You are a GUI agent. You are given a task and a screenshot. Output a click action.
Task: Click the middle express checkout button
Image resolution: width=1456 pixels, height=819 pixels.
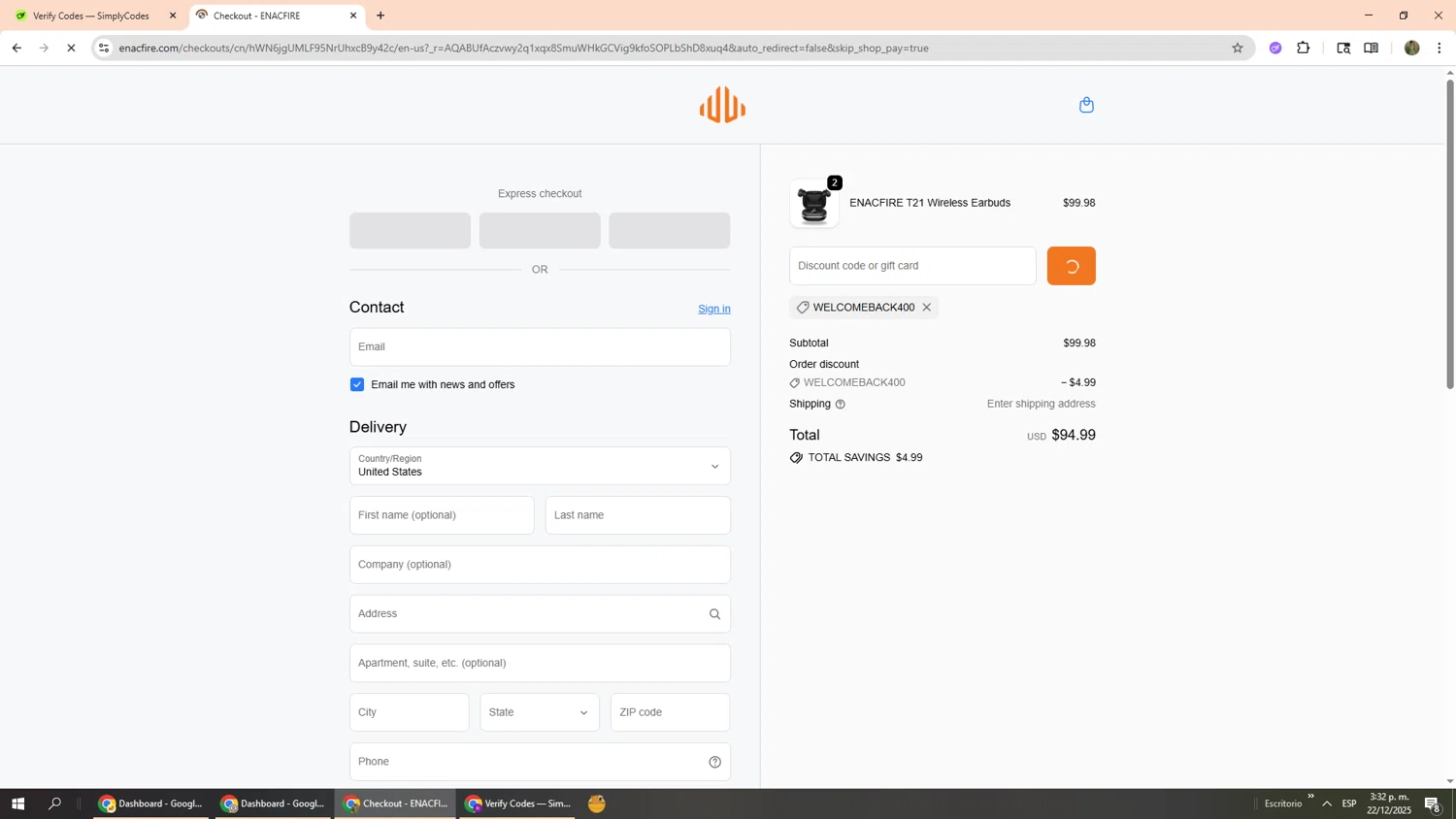pyautogui.click(x=540, y=231)
